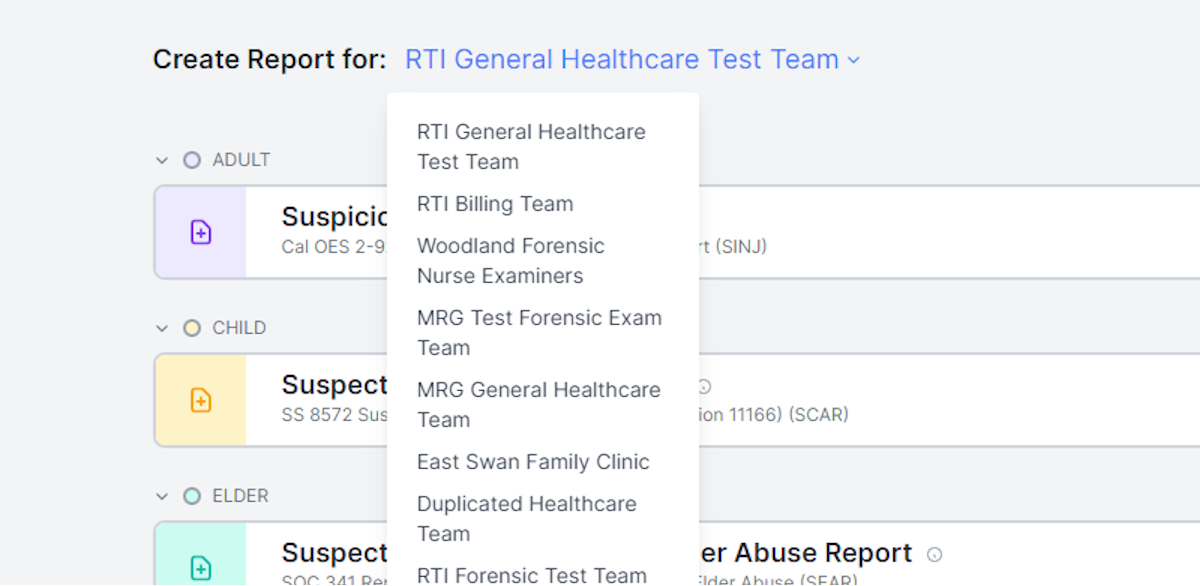
Task: Choose MRG Test Forensic Exam Team
Action: click(x=543, y=333)
